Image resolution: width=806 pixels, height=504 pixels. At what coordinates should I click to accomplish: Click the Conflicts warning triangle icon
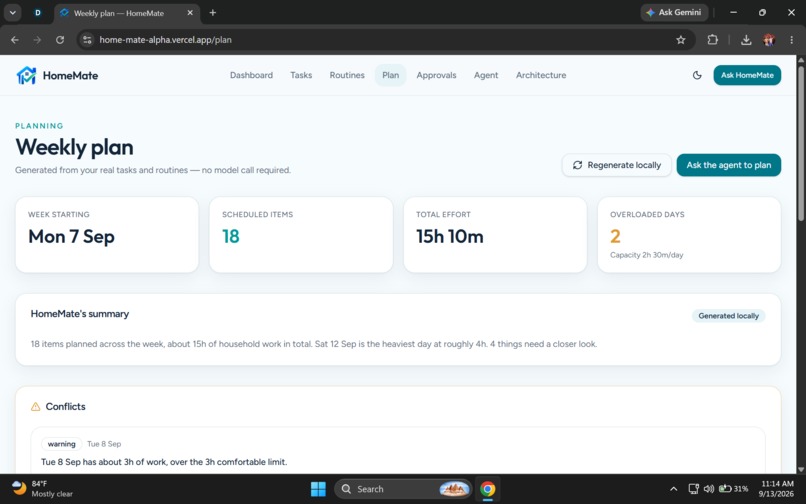pyautogui.click(x=35, y=407)
